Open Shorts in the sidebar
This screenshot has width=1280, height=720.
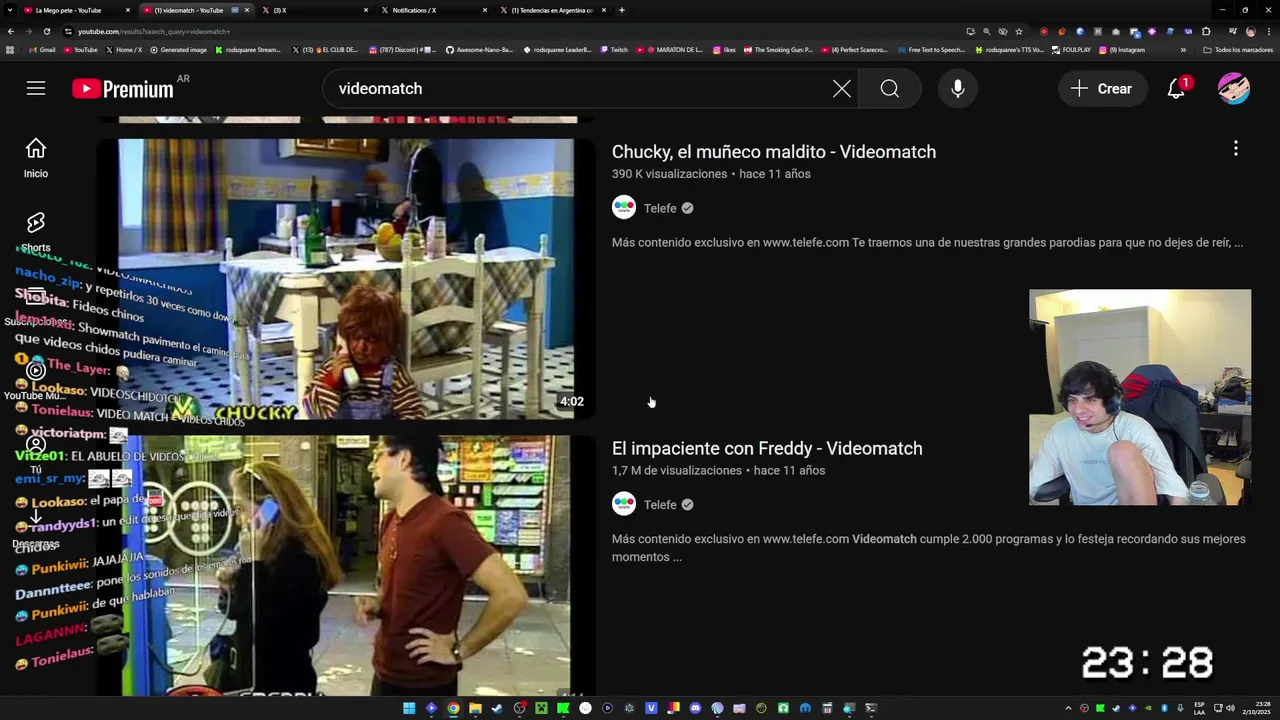(x=36, y=232)
